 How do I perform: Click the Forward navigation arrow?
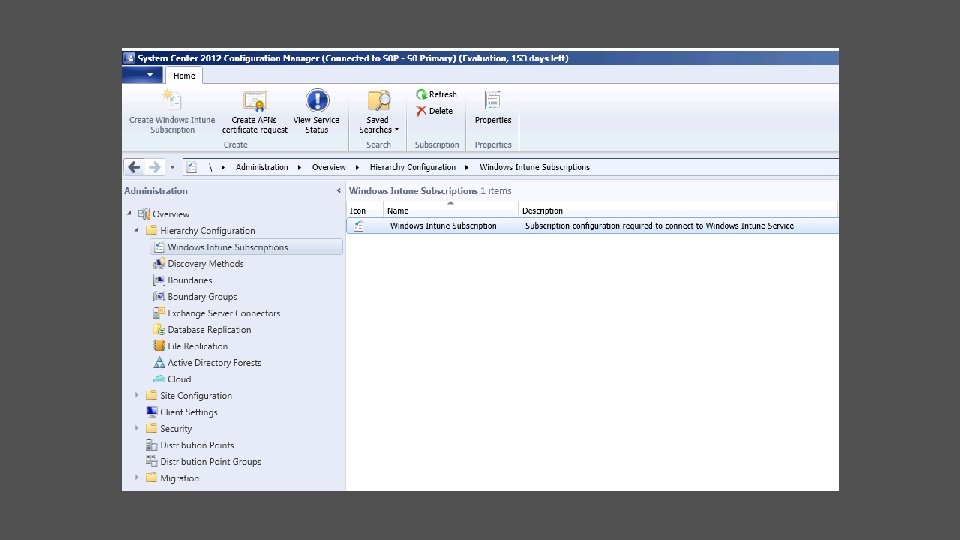(x=155, y=167)
